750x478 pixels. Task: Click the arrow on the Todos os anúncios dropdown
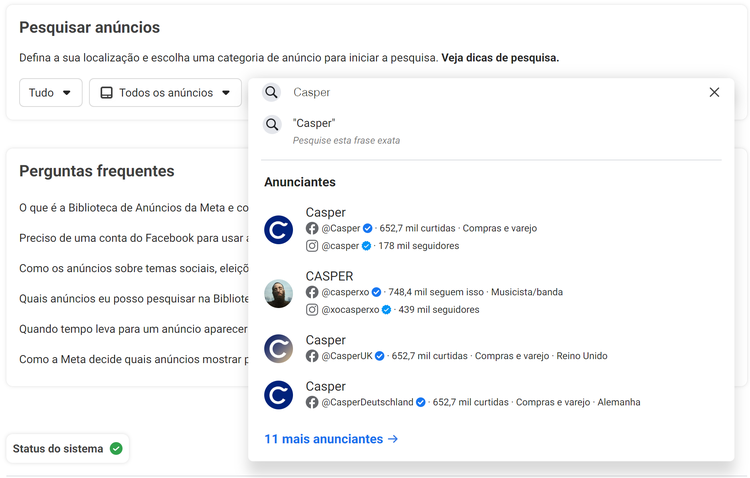pyautogui.click(x=226, y=93)
